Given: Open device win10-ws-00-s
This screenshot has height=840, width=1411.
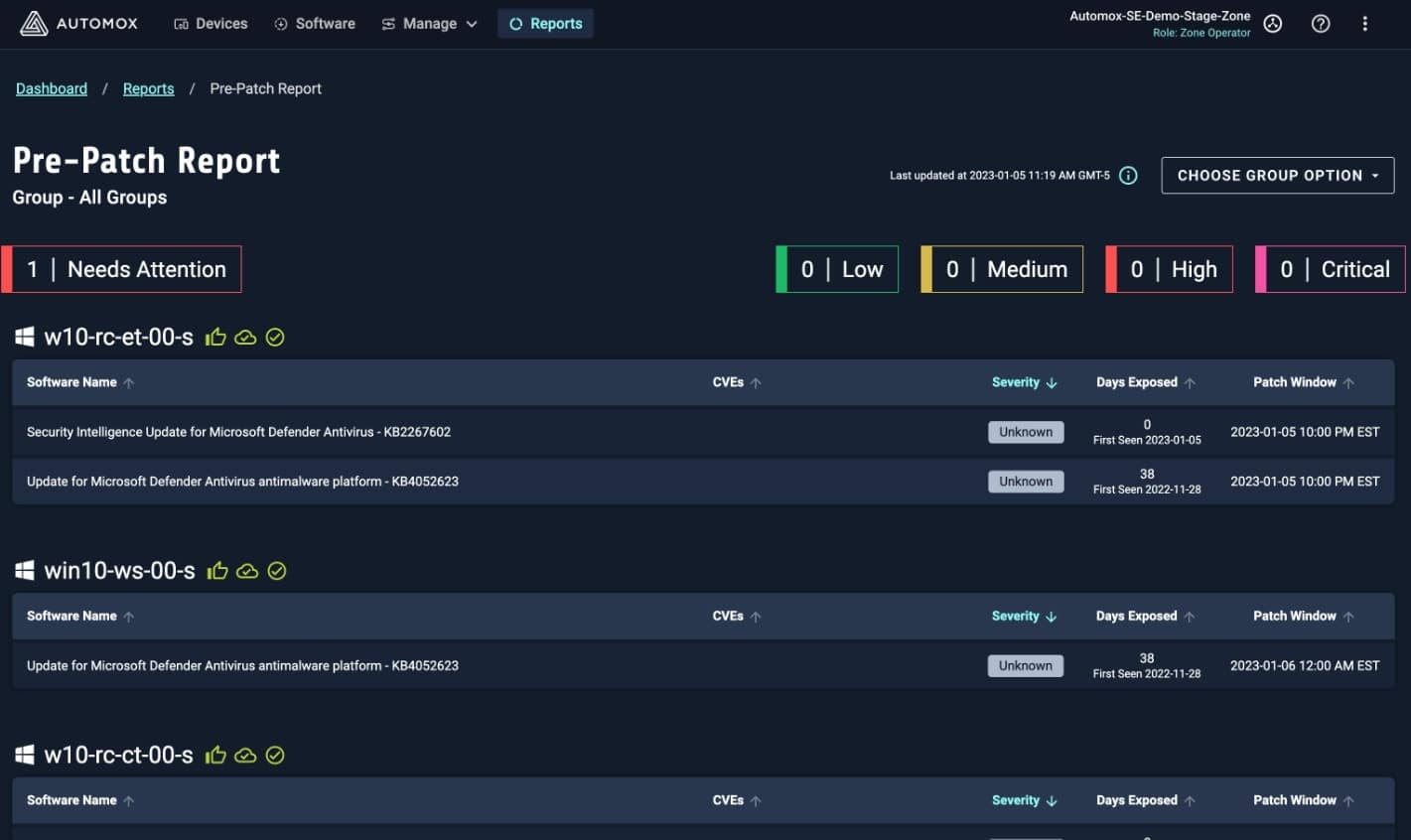Looking at the screenshot, I should point(120,571).
